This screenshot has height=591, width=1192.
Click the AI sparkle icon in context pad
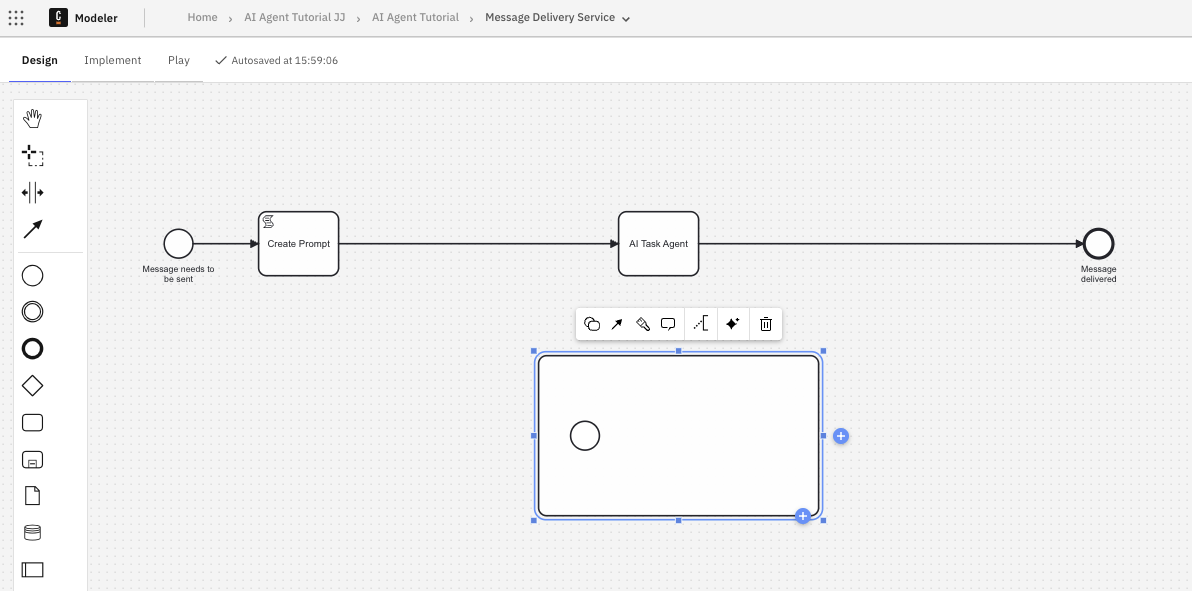coord(732,324)
